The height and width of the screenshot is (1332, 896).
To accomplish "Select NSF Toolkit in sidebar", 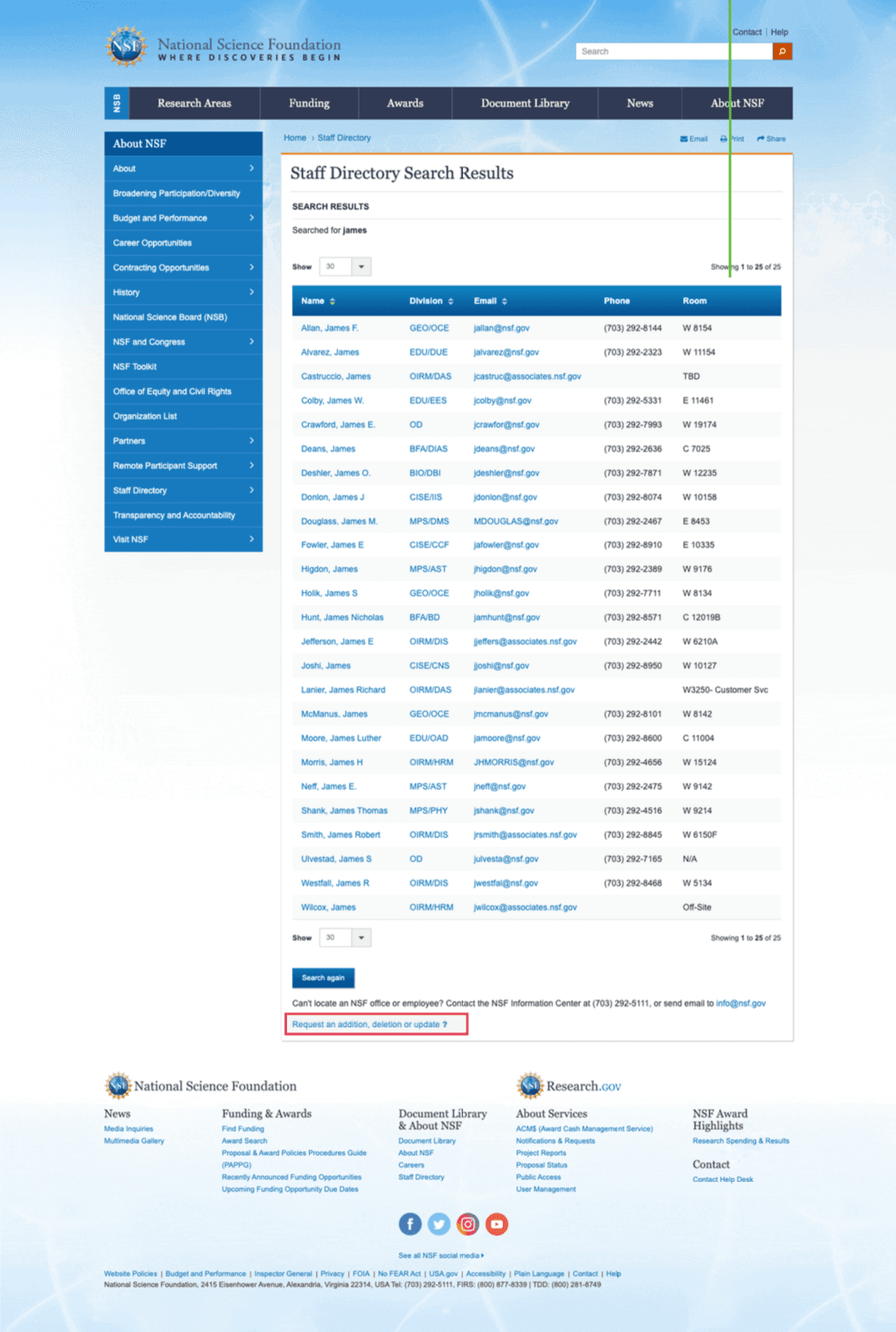I will click(x=184, y=366).
